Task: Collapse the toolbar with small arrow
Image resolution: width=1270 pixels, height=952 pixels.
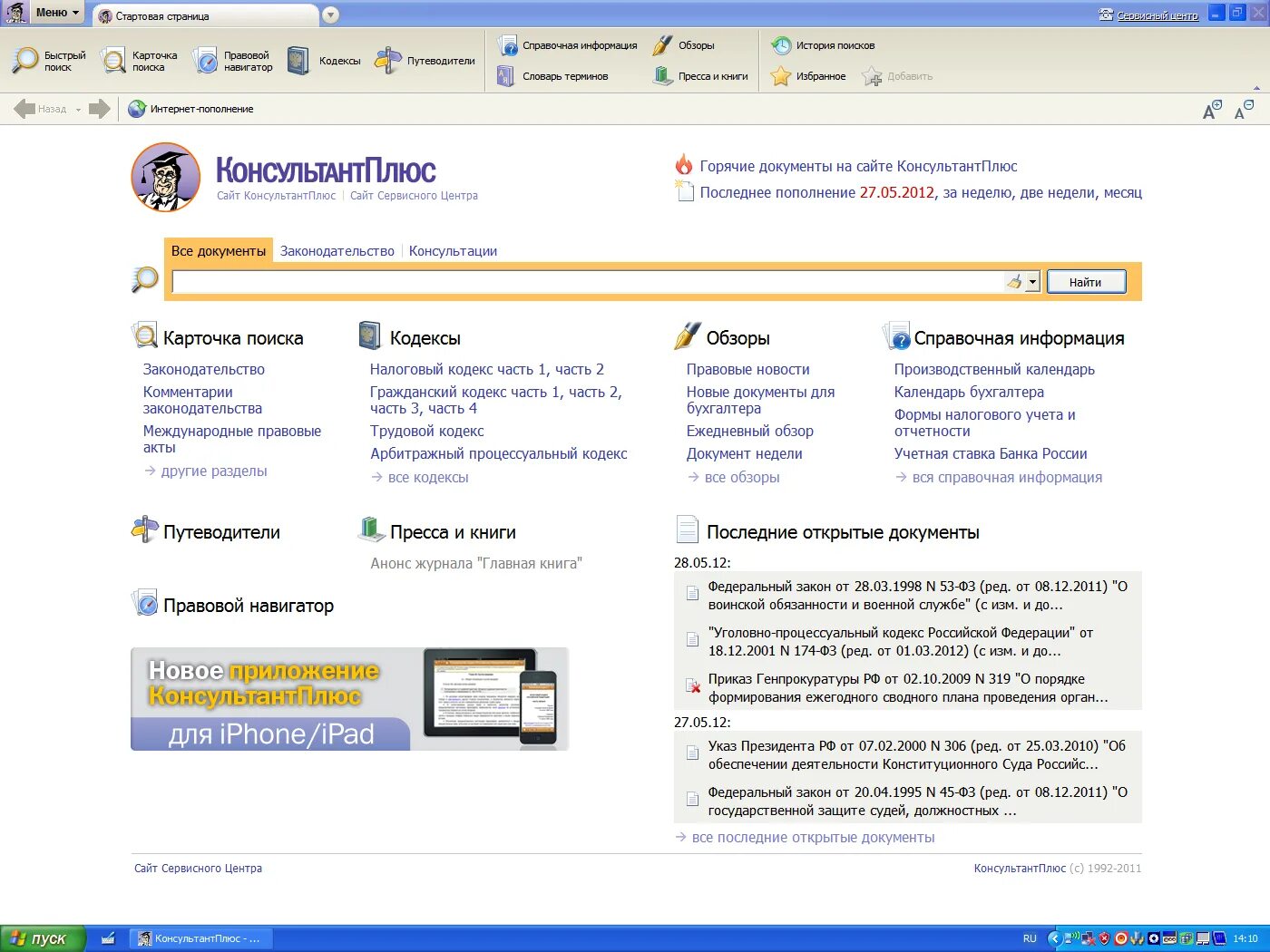Action: (1256, 89)
